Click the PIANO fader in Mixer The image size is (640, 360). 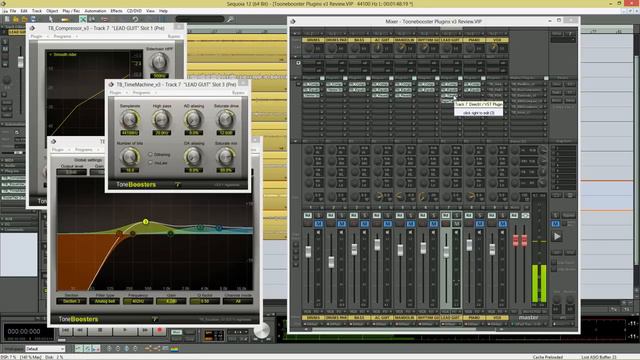[x=469, y=245]
